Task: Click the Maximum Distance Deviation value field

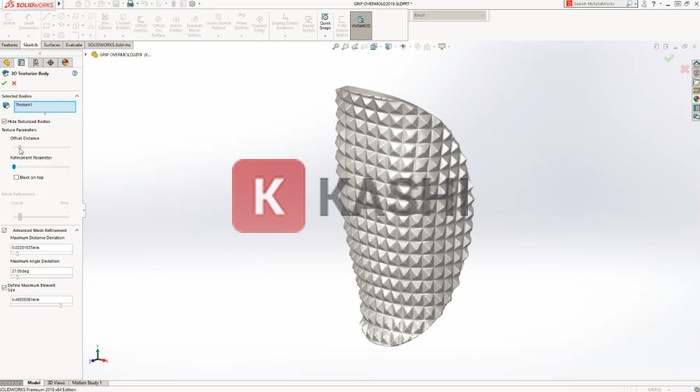Action: tap(41, 248)
